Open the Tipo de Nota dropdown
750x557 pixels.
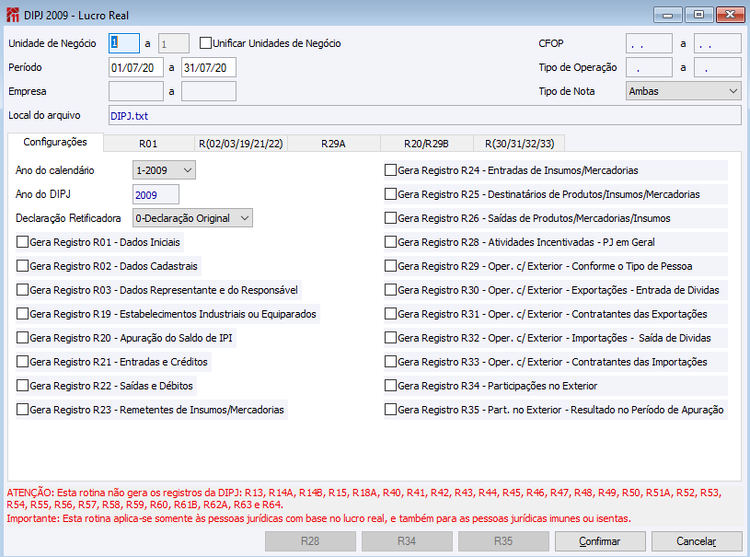coord(684,91)
